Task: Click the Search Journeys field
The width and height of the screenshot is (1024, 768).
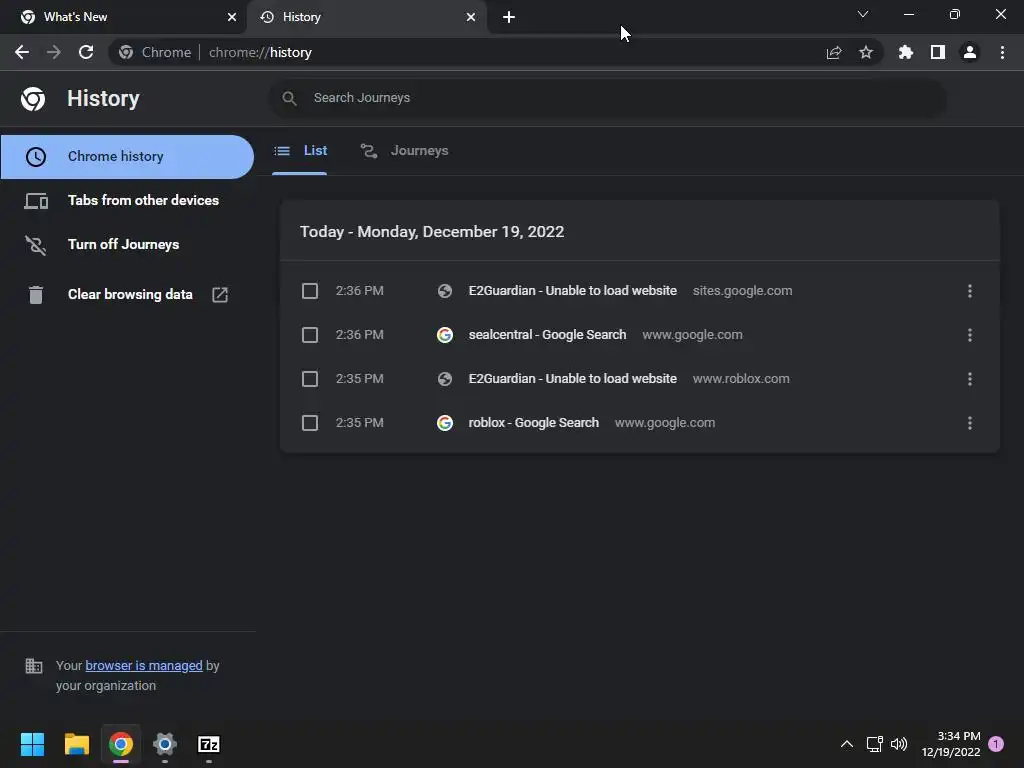Action: [x=607, y=98]
